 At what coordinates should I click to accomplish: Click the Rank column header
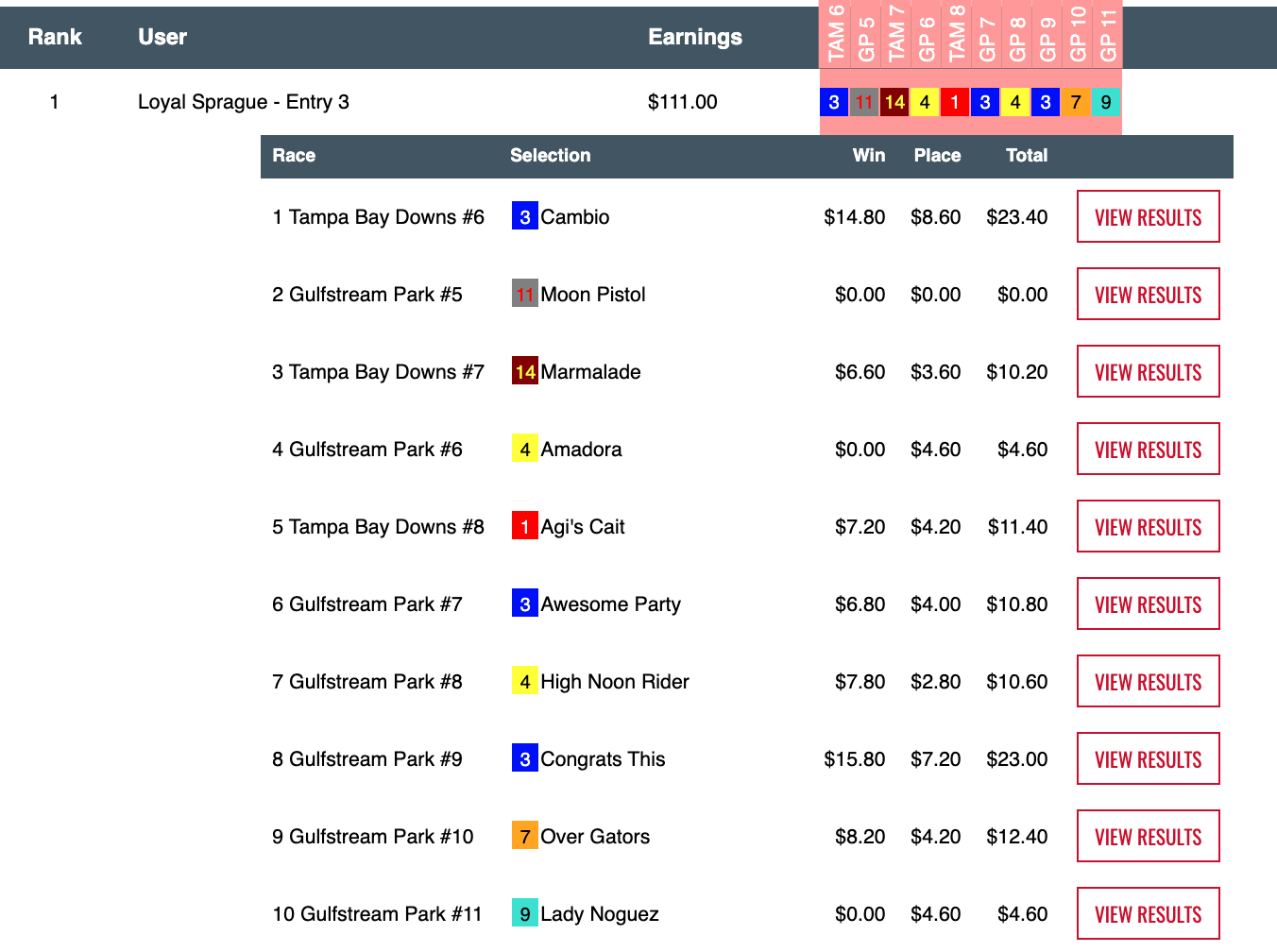click(55, 37)
